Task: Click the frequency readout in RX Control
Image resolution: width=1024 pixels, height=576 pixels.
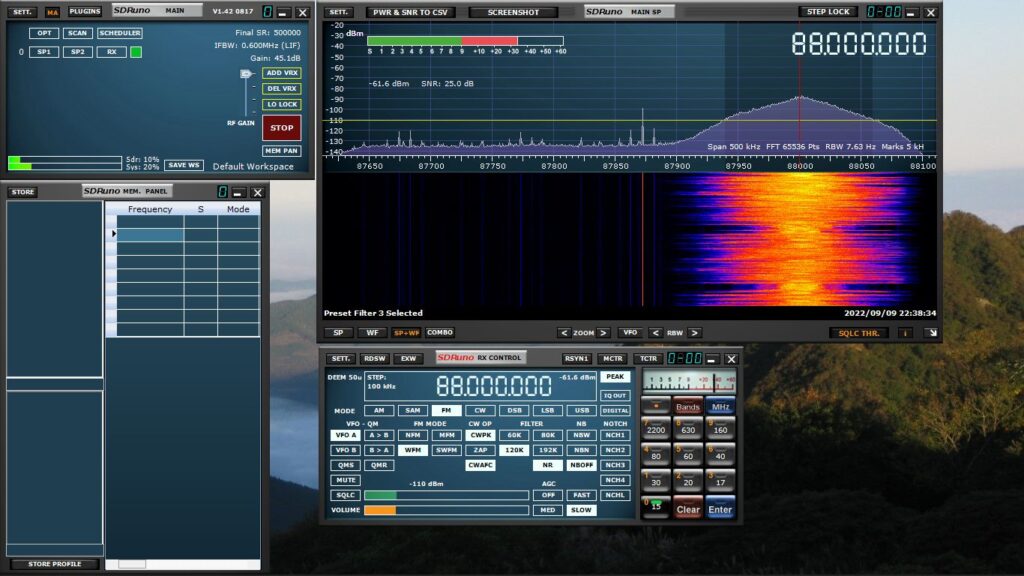Action: (x=494, y=386)
